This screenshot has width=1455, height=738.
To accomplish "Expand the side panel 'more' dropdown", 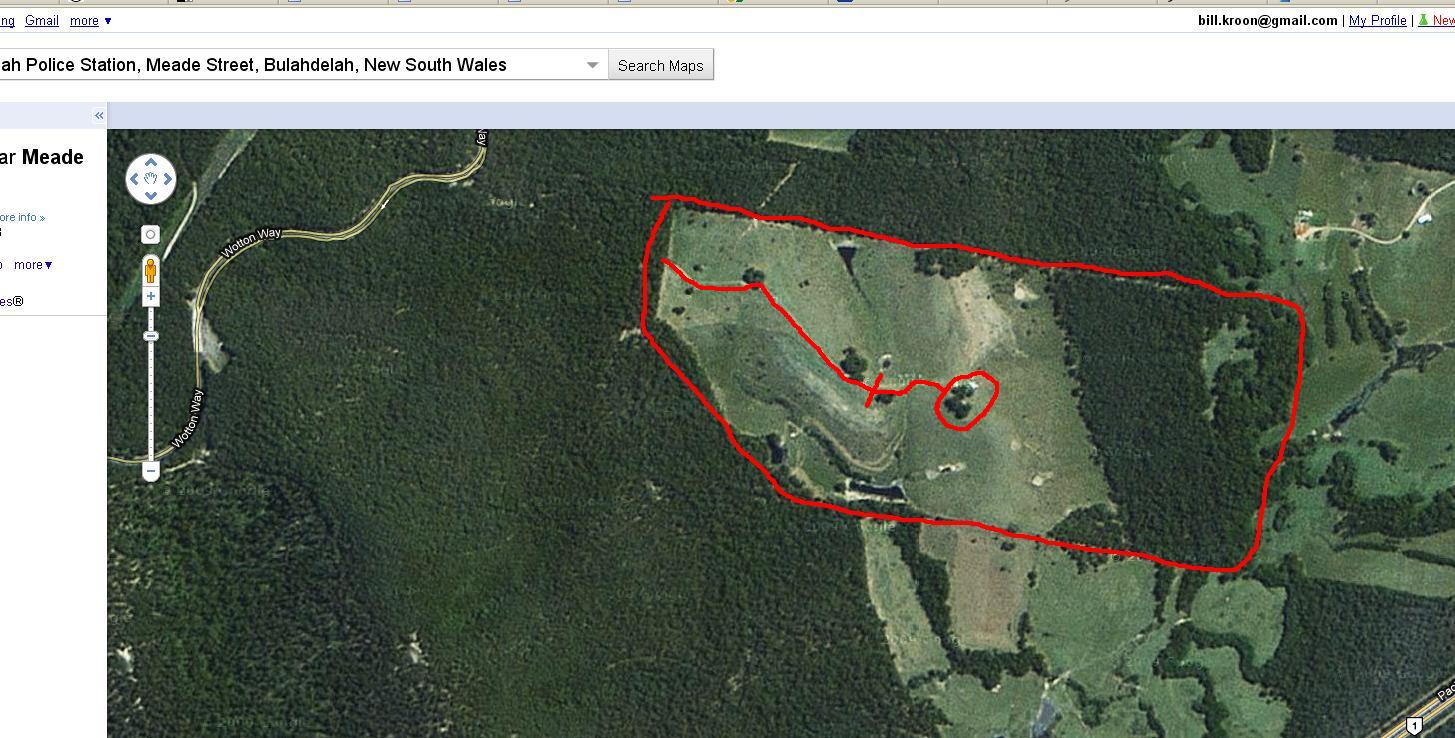I will pos(33,265).
